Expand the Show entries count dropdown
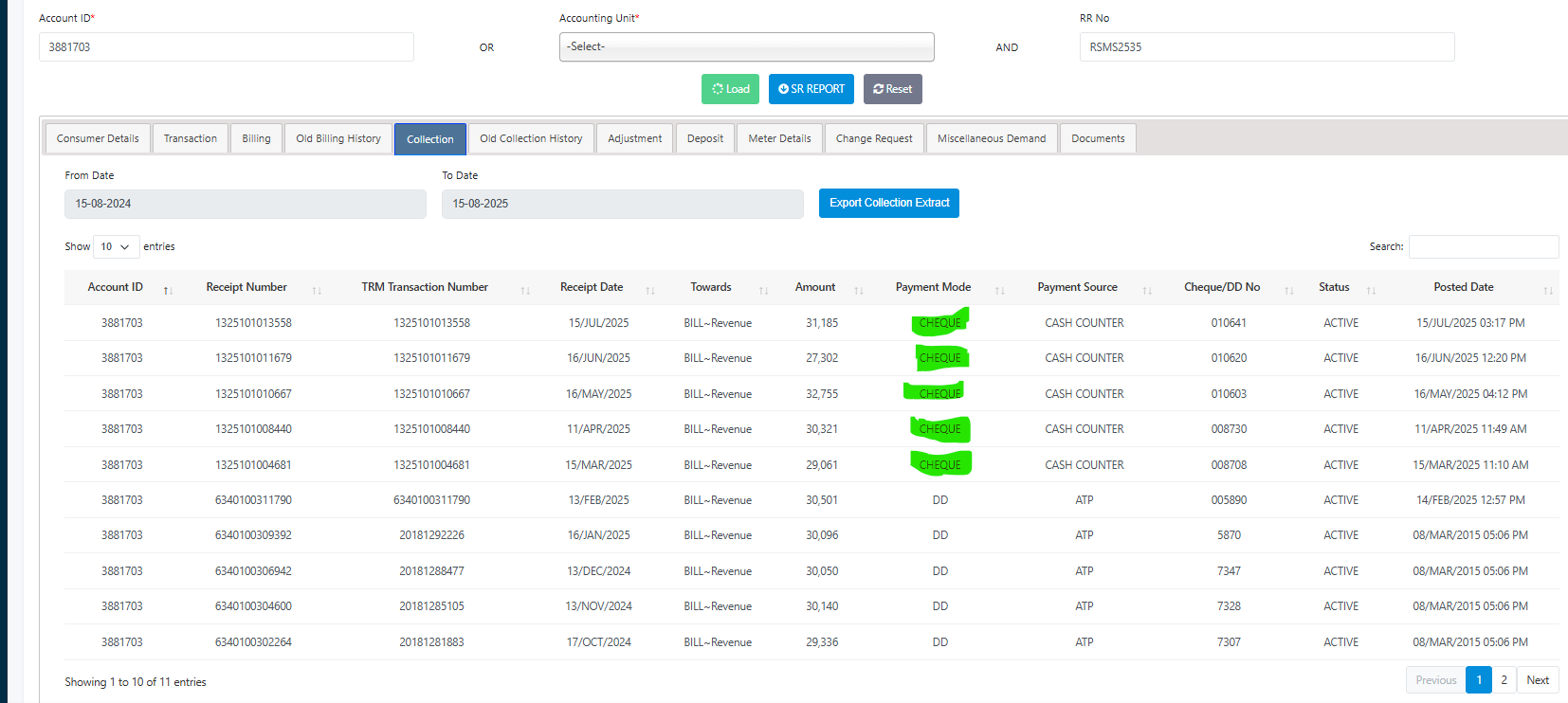The image size is (1568, 703). 116,247
